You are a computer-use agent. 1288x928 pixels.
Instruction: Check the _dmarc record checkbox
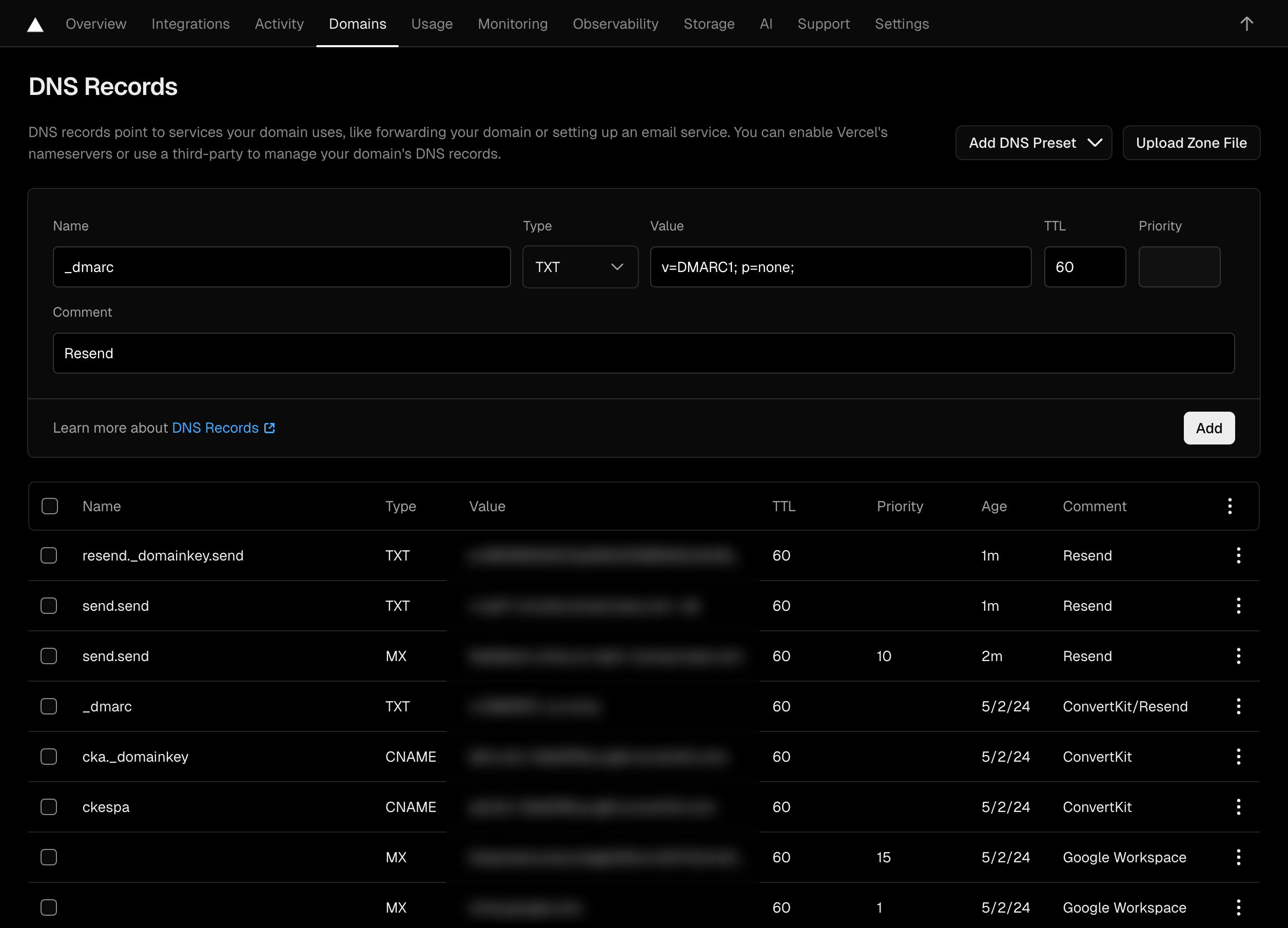(x=49, y=706)
